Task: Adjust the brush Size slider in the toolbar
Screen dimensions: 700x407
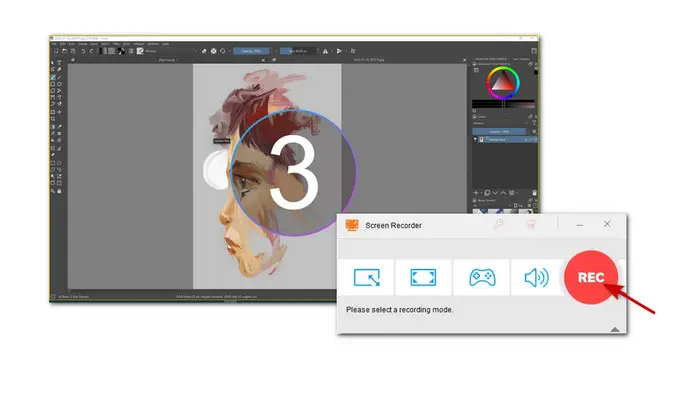Action: tap(298, 51)
